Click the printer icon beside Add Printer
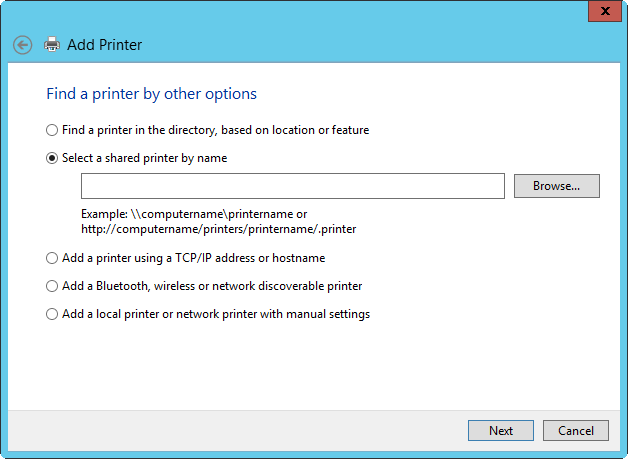 [x=52, y=45]
